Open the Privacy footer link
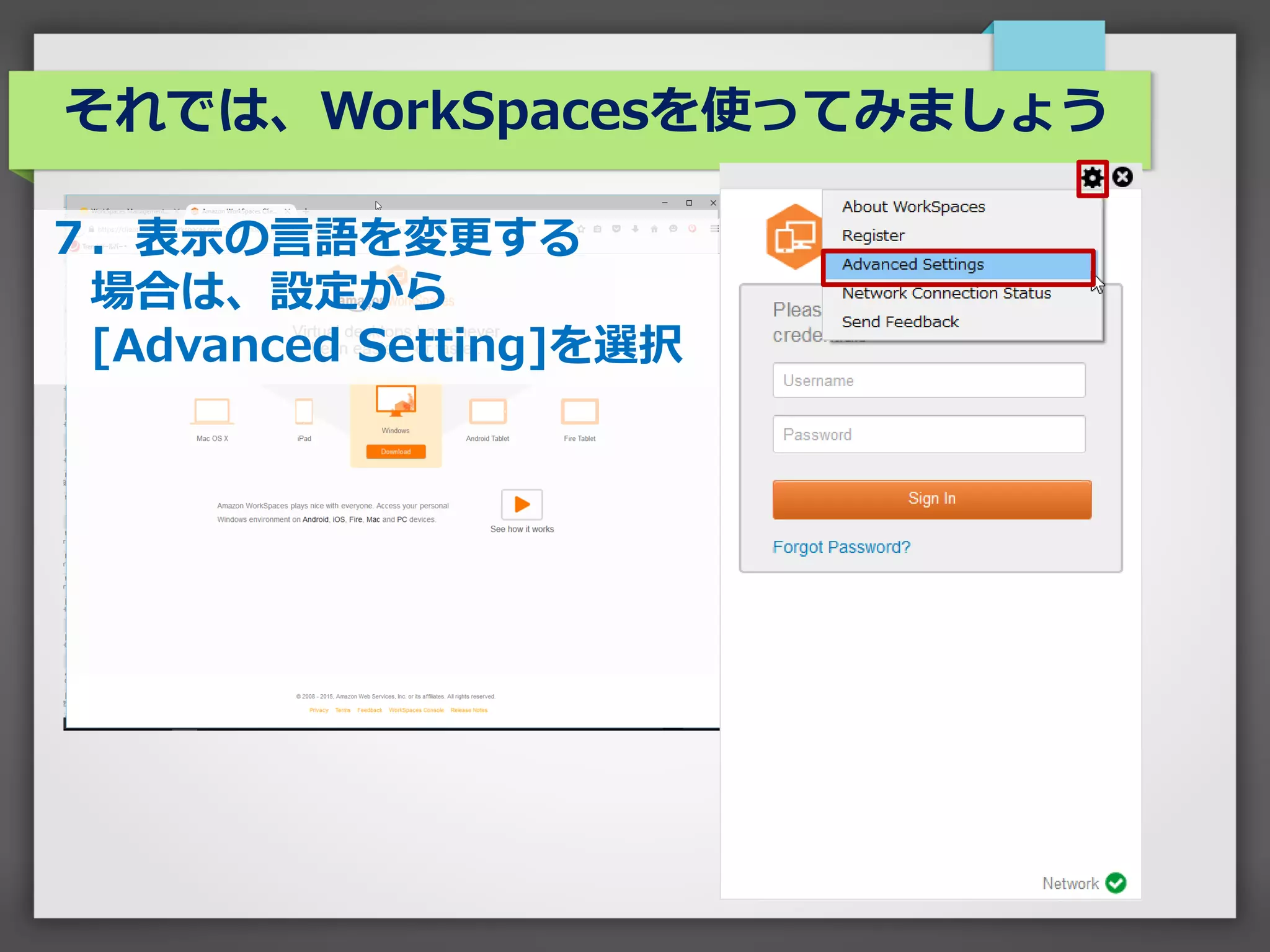The width and height of the screenshot is (1270, 952). tap(319, 710)
